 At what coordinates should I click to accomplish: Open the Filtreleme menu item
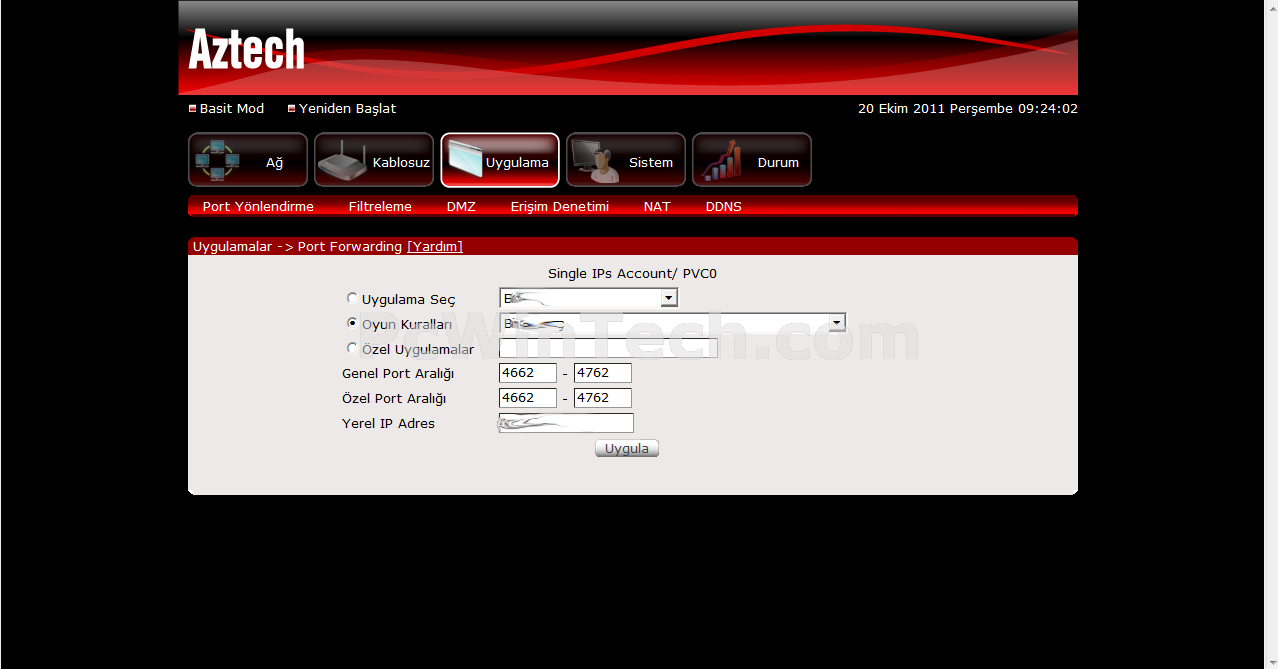pos(380,207)
